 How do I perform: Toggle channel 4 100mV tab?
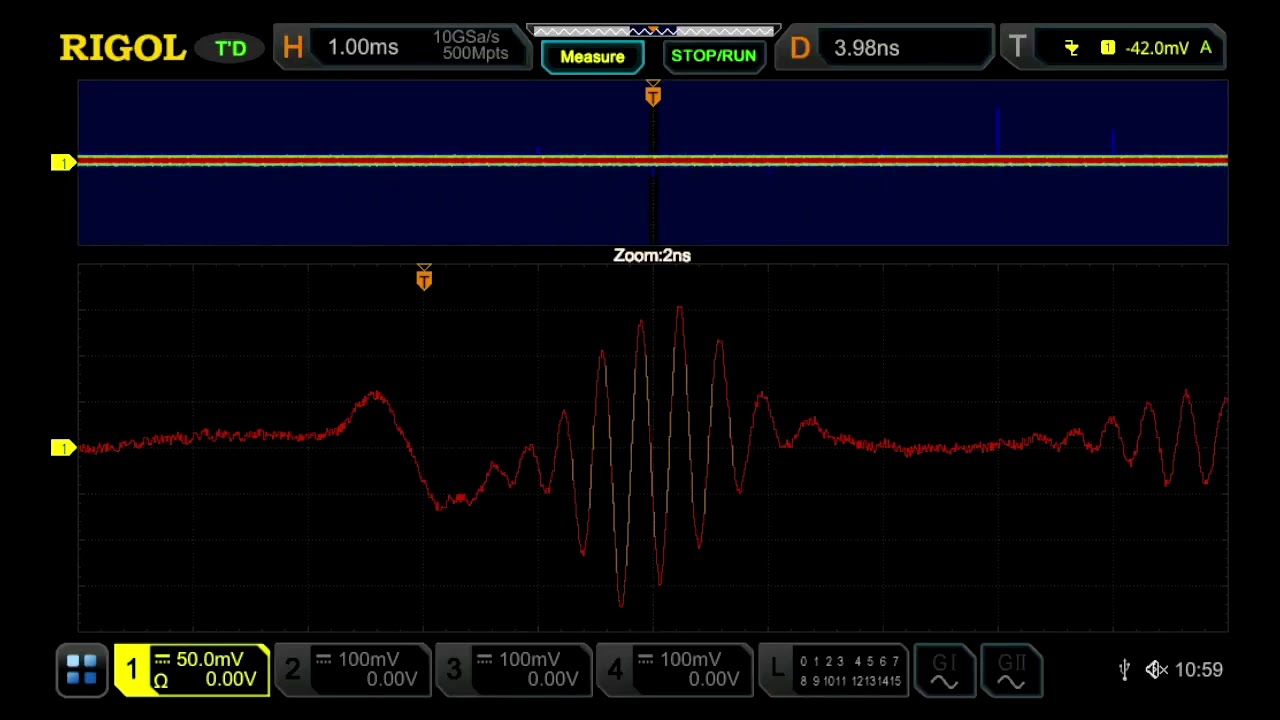coord(674,670)
